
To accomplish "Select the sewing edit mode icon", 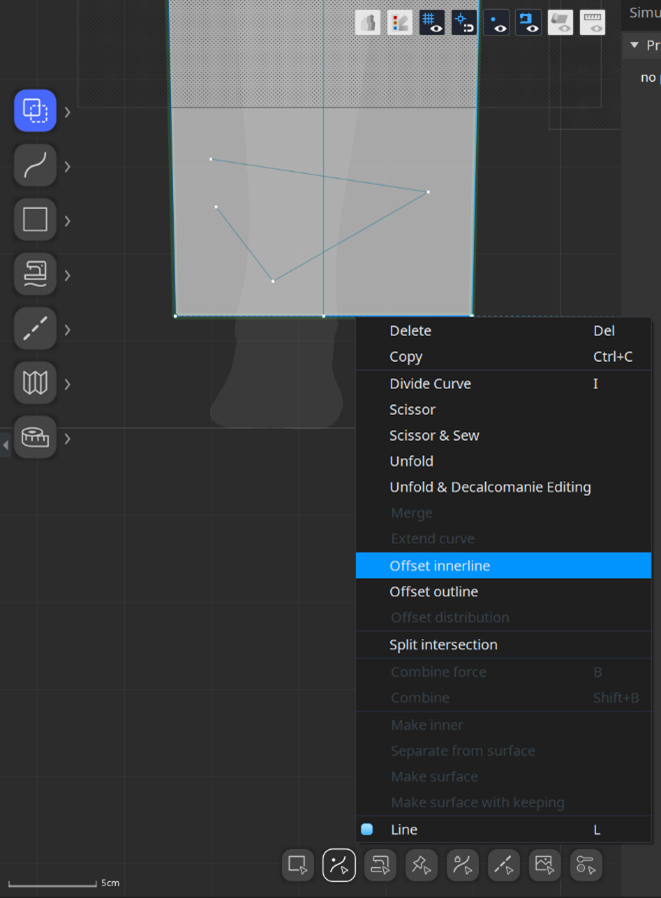I will point(380,865).
